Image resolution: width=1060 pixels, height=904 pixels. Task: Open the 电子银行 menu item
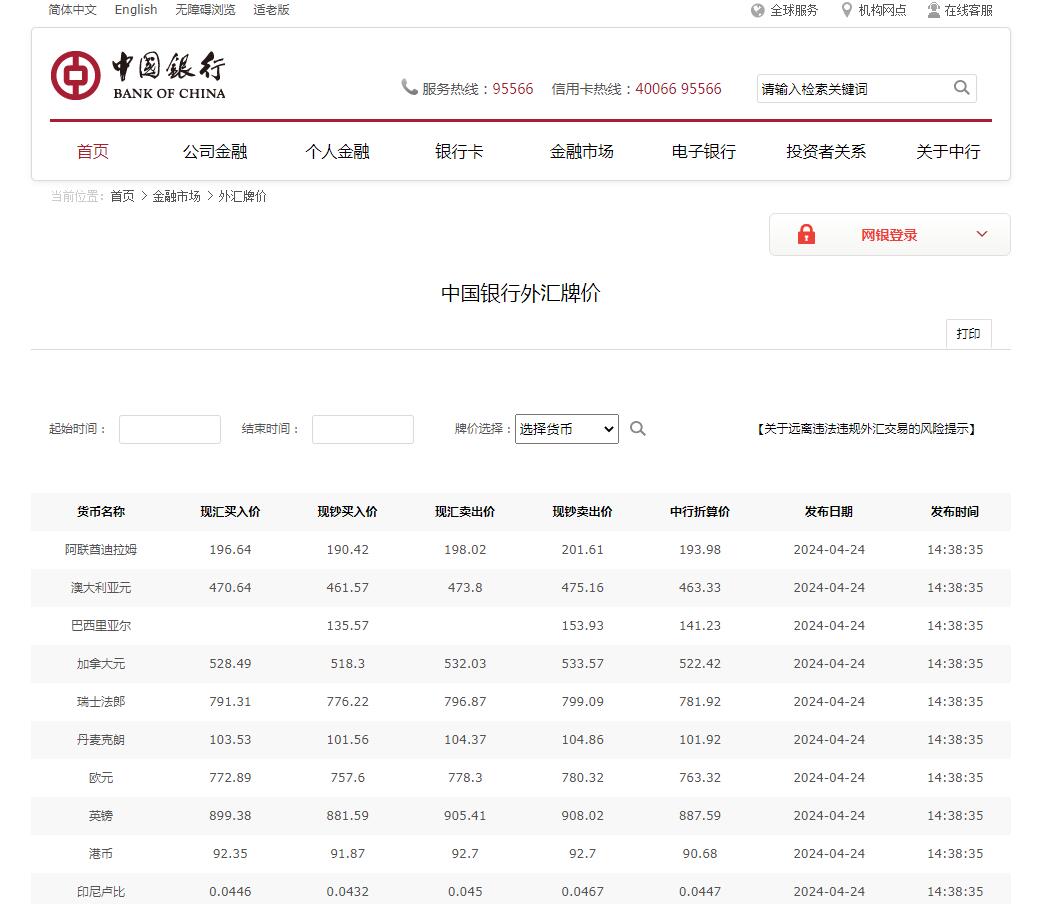pyautogui.click(x=703, y=151)
